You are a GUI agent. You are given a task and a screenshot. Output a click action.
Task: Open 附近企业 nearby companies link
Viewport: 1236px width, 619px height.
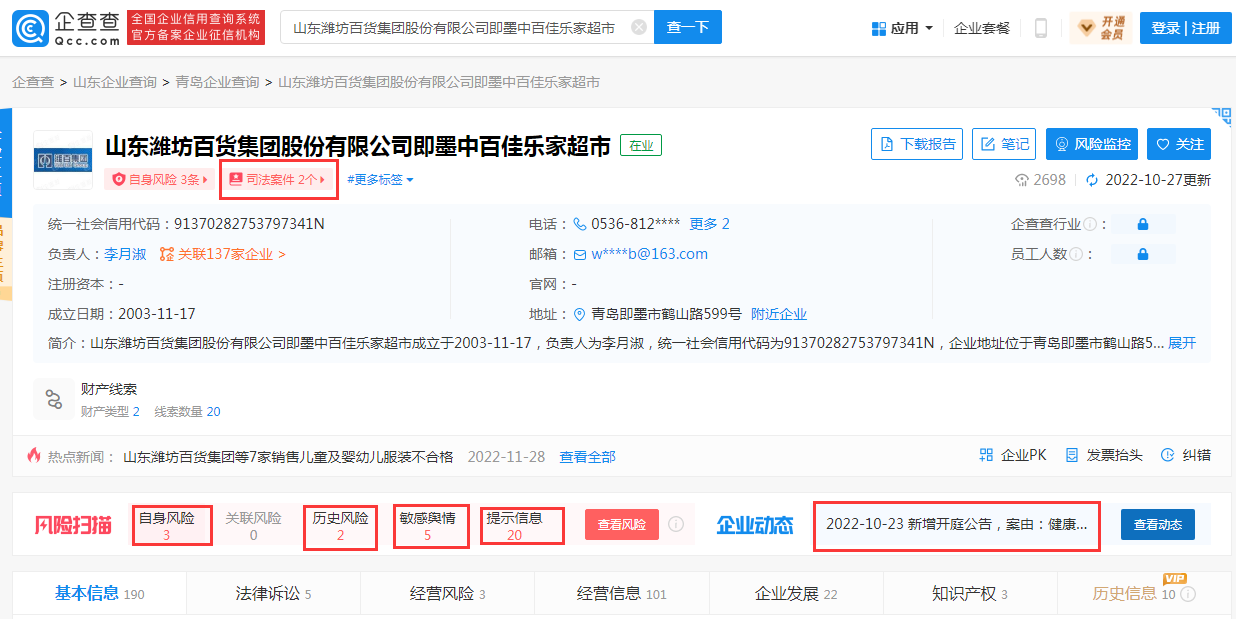point(779,314)
